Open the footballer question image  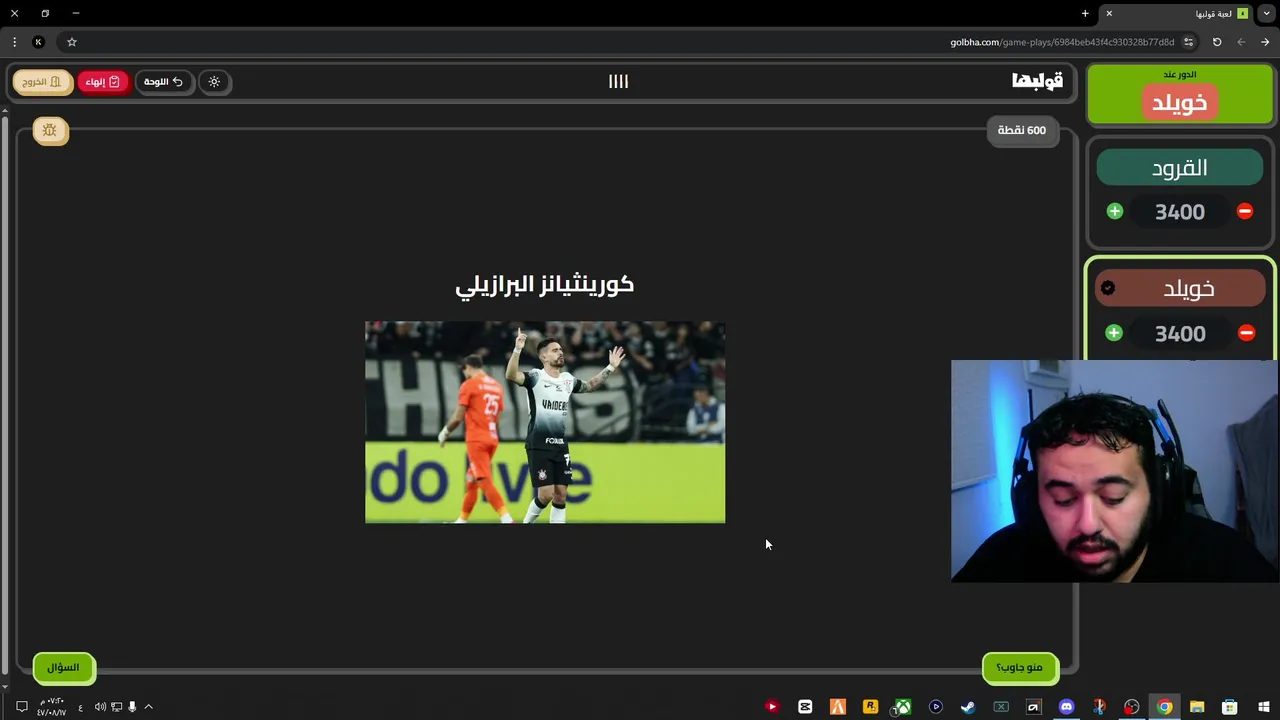click(545, 422)
